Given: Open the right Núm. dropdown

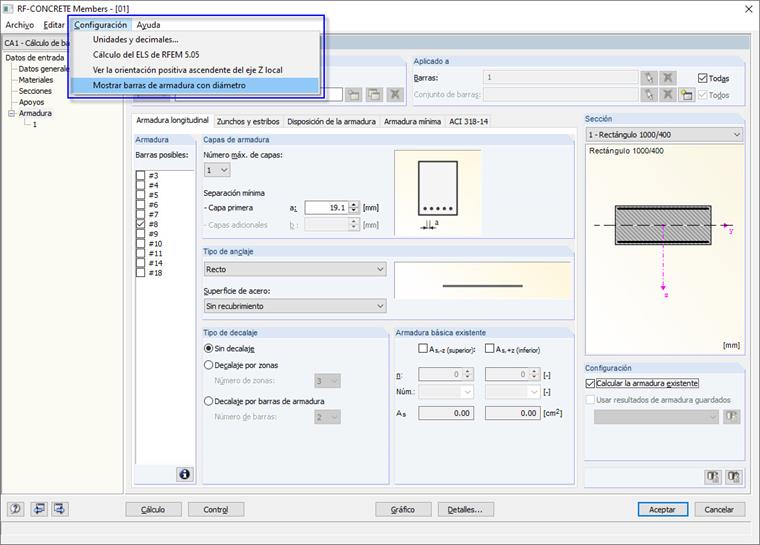Looking at the screenshot, I should pyautogui.click(x=513, y=392).
